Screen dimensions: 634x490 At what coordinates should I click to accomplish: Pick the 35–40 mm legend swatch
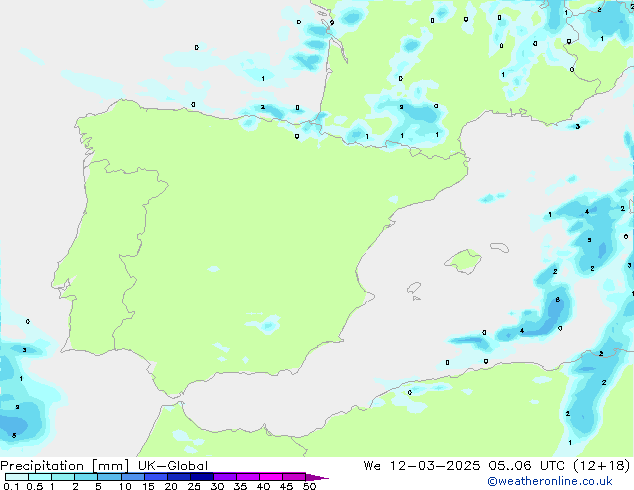pos(247,477)
